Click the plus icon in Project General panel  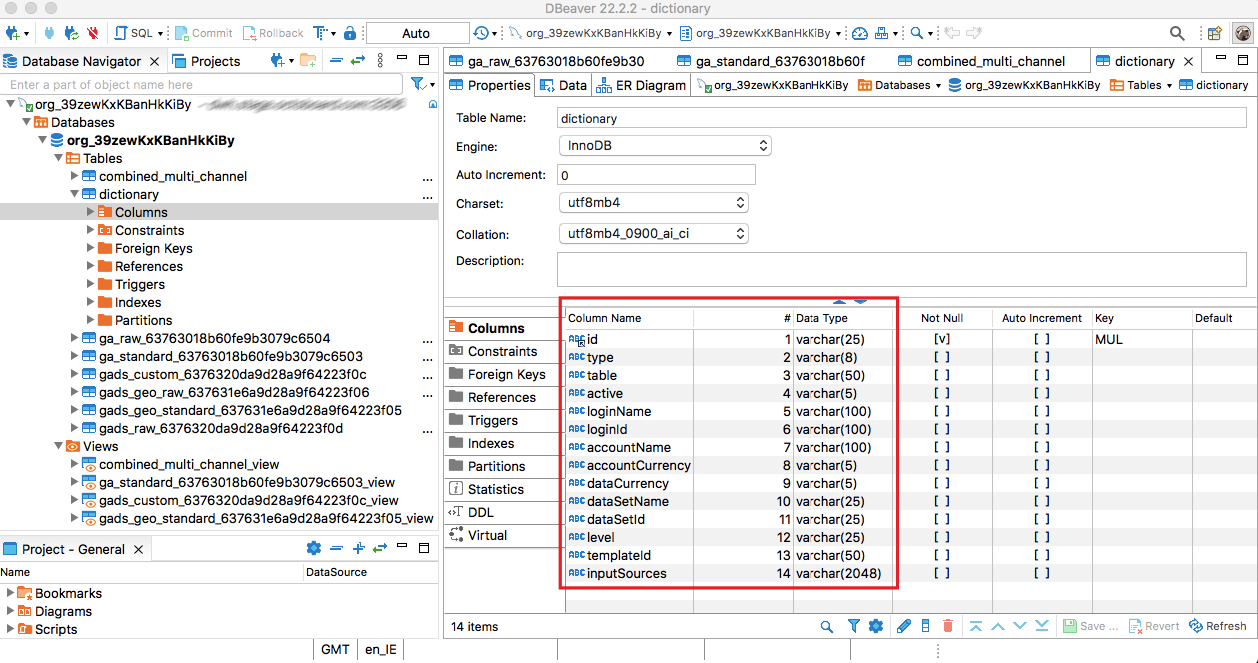tap(359, 548)
